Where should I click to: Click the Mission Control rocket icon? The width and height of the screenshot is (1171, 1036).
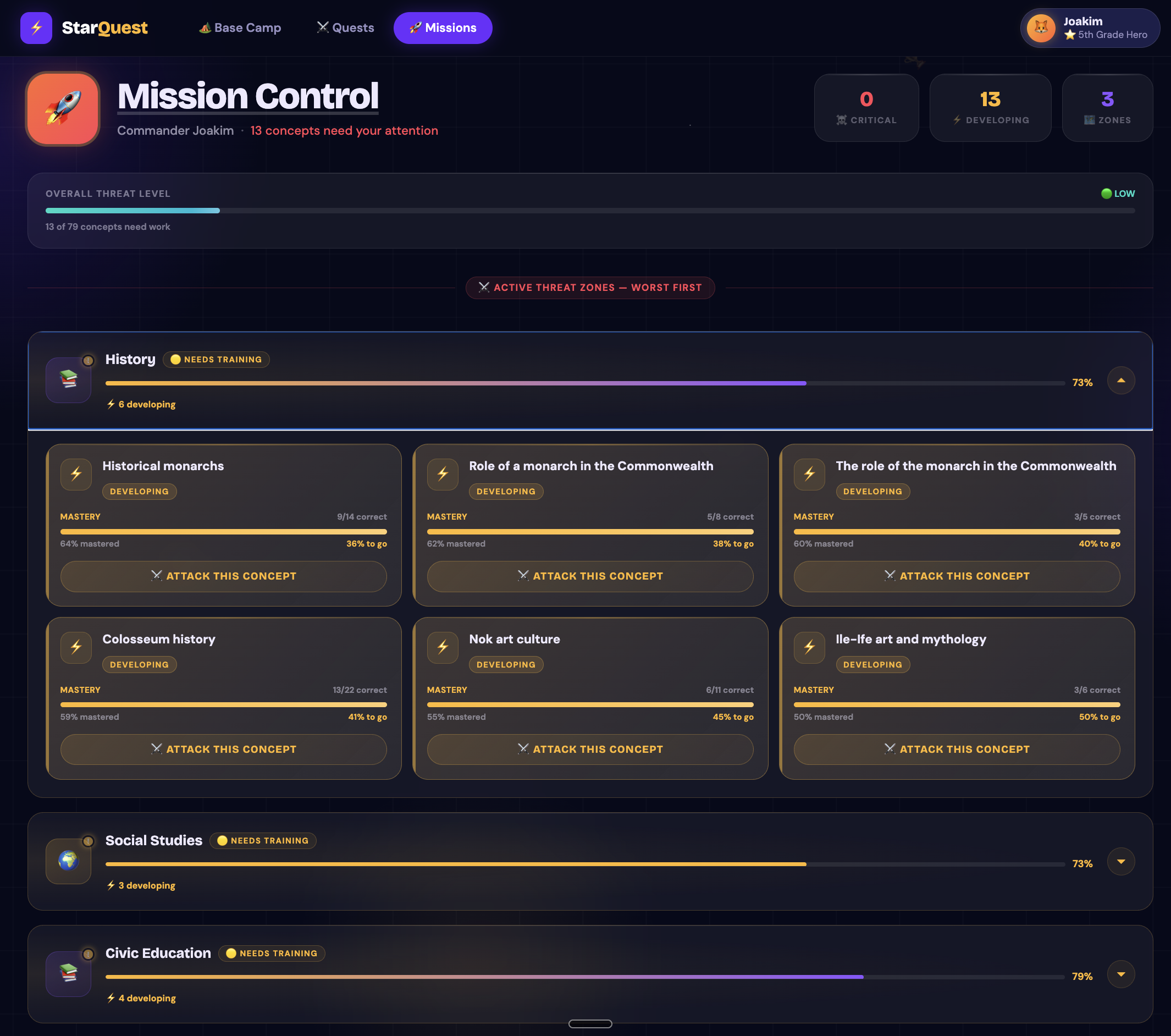click(63, 108)
